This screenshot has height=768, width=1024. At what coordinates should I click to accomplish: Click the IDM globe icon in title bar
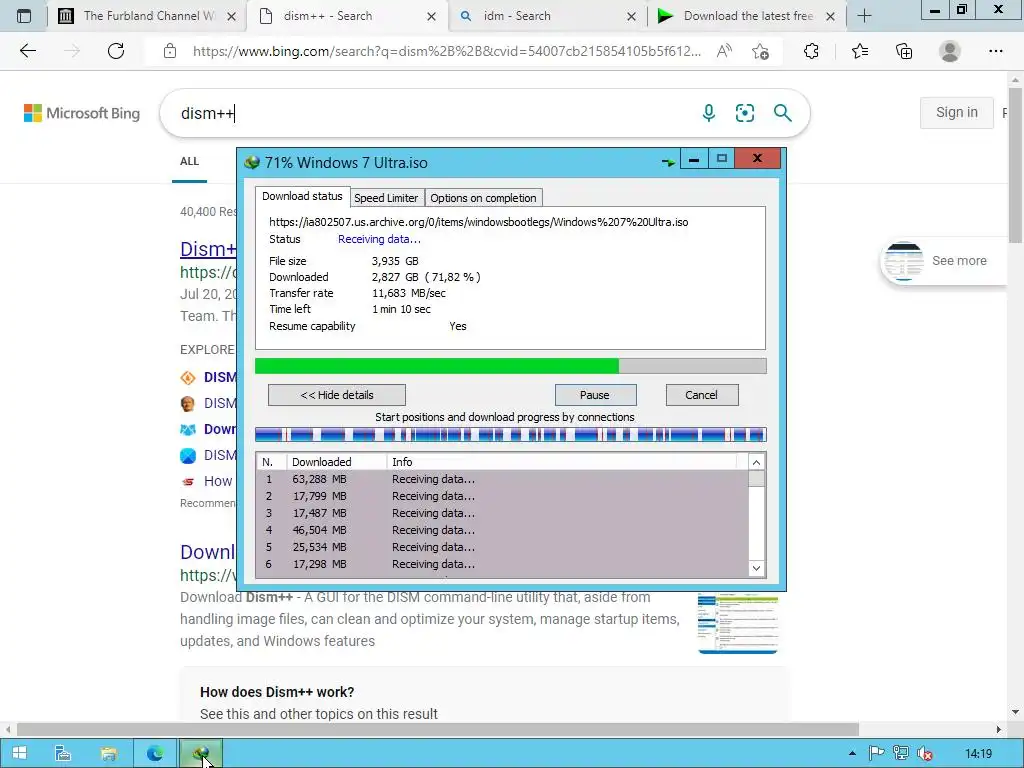click(x=252, y=162)
